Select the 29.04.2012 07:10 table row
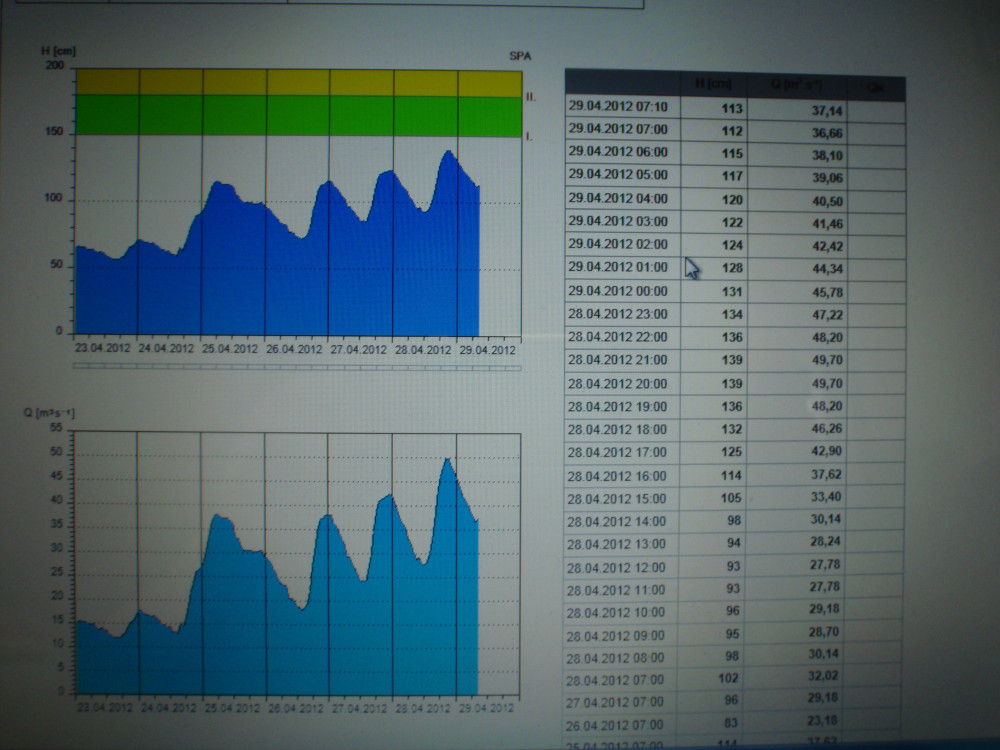This screenshot has height=750, width=1000. point(735,108)
